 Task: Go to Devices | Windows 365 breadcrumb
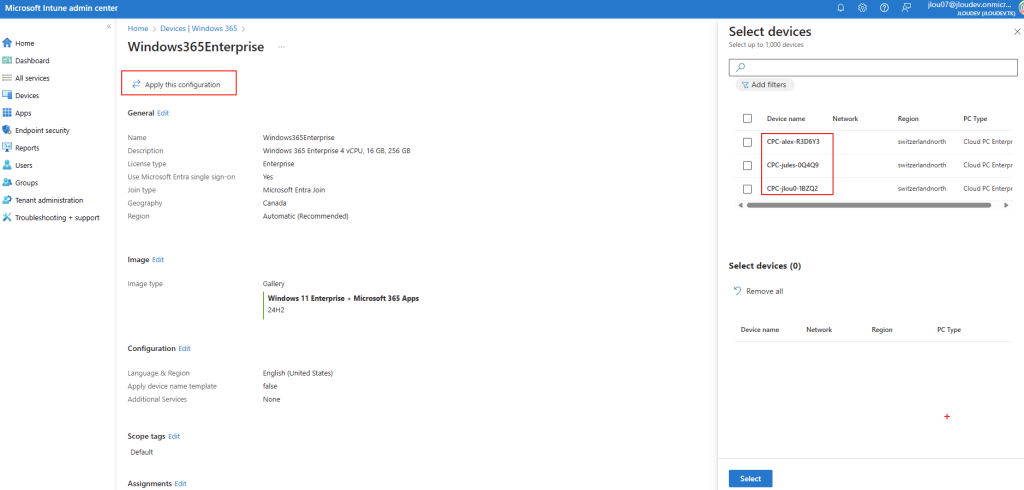tap(199, 29)
